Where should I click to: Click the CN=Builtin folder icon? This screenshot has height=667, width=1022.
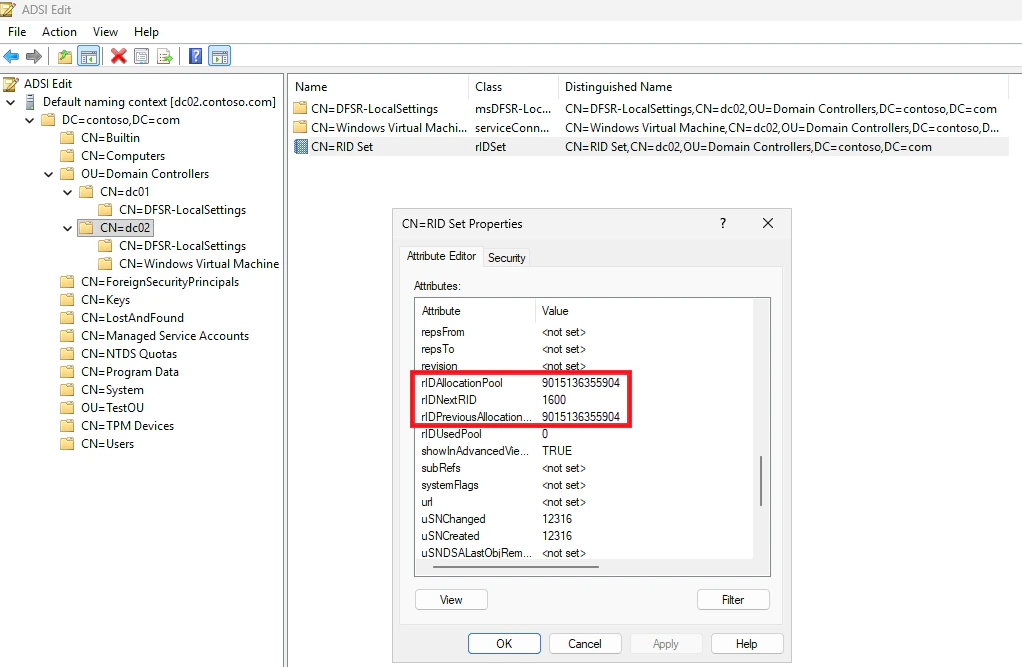pos(67,138)
